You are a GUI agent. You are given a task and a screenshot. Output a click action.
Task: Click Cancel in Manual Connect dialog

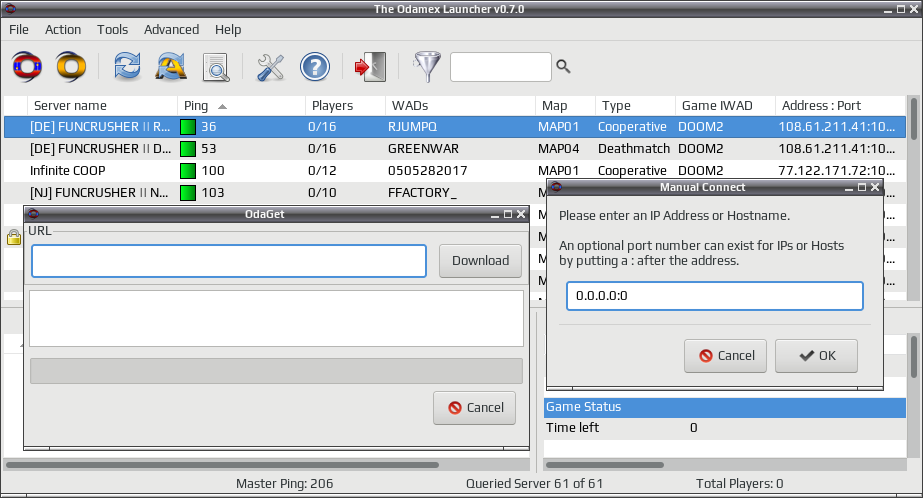[725, 356]
